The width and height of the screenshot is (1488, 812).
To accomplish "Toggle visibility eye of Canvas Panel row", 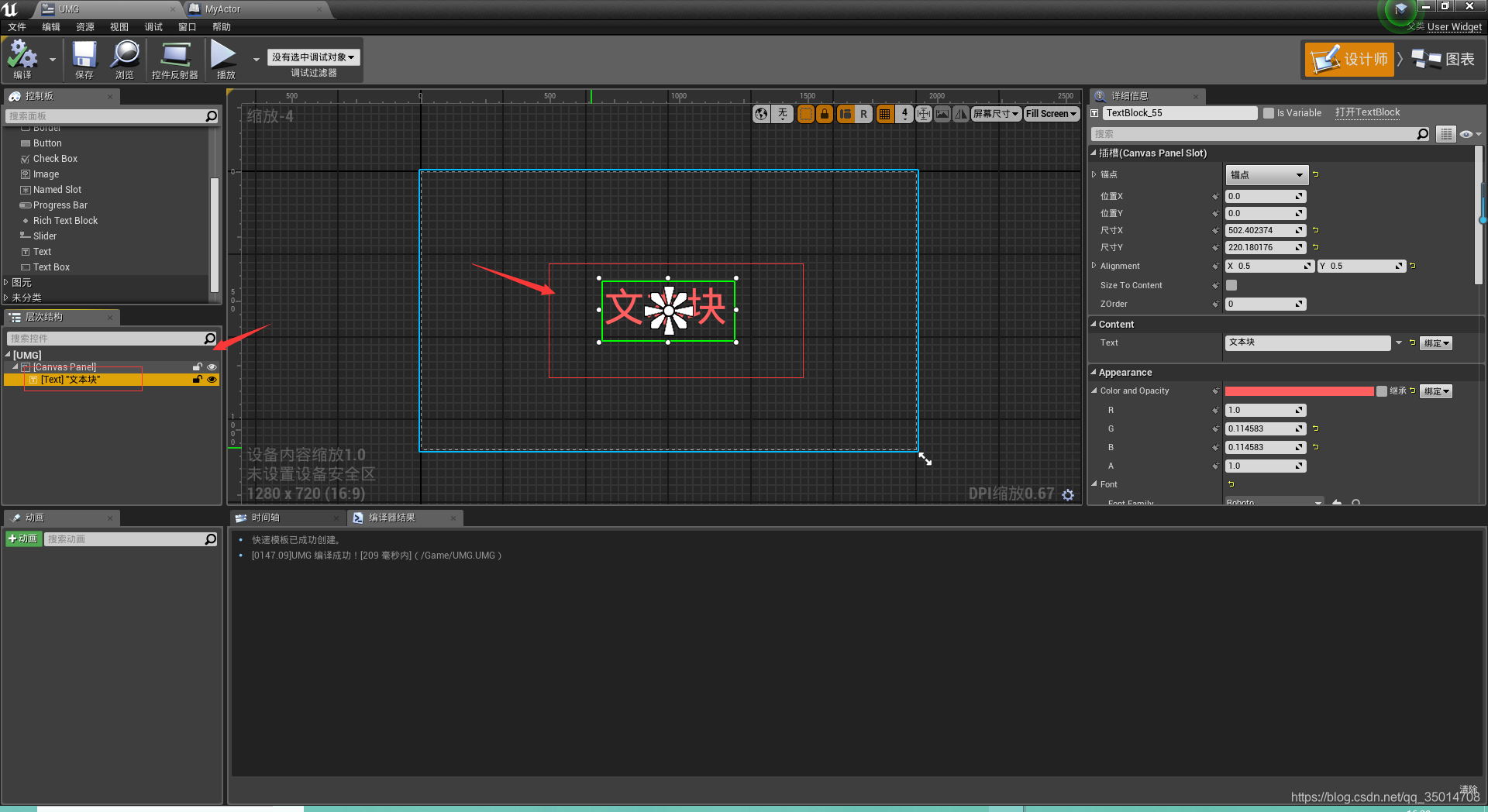I will (212, 367).
